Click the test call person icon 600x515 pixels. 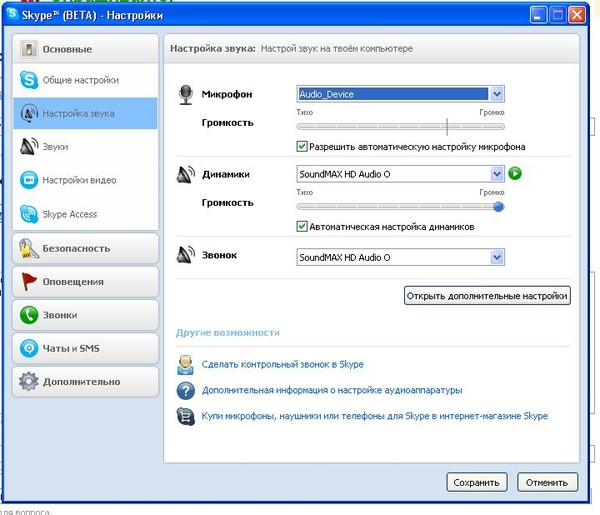coord(186,365)
